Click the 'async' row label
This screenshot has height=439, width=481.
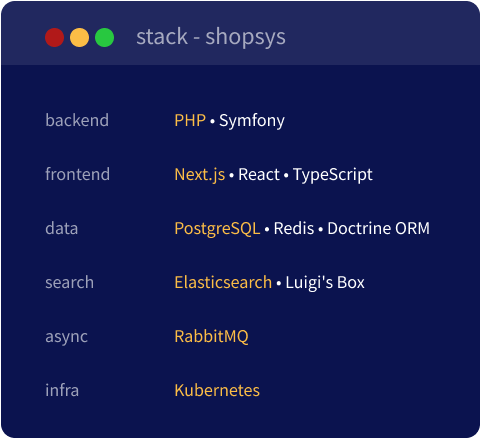coord(66,337)
